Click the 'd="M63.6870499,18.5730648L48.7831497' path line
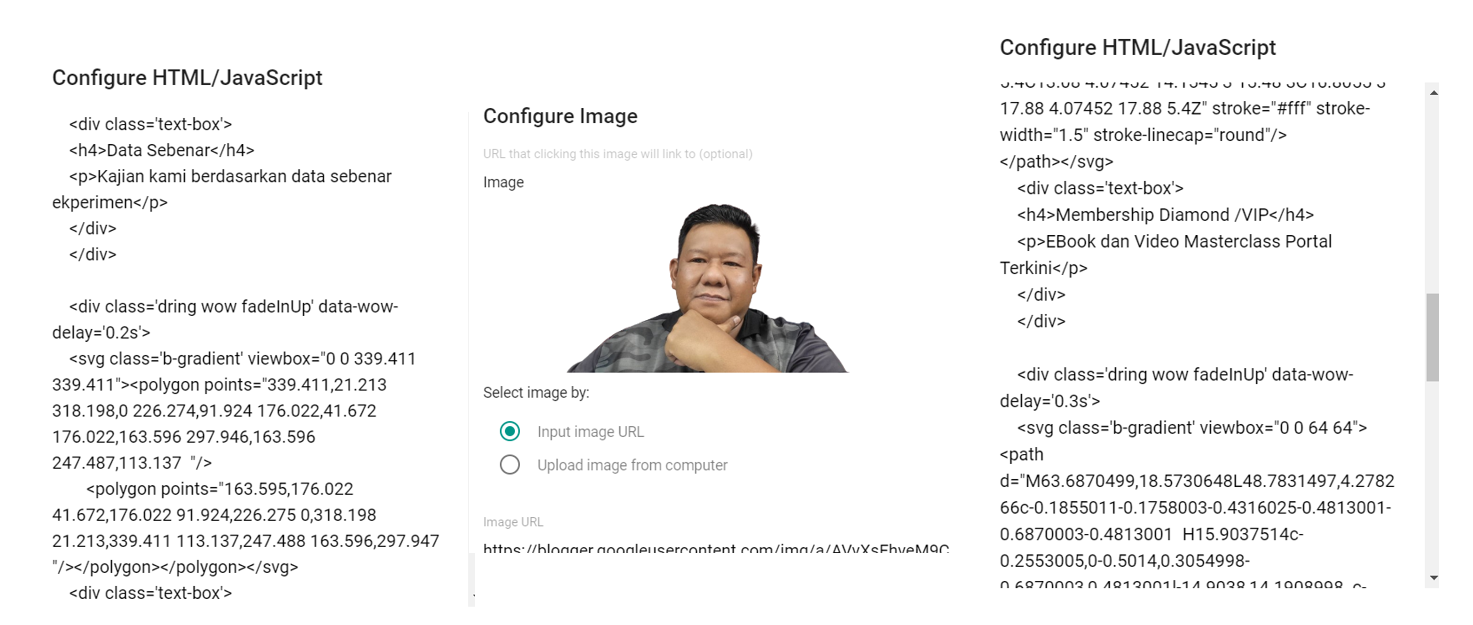1473x625 pixels. pos(1197,481)
